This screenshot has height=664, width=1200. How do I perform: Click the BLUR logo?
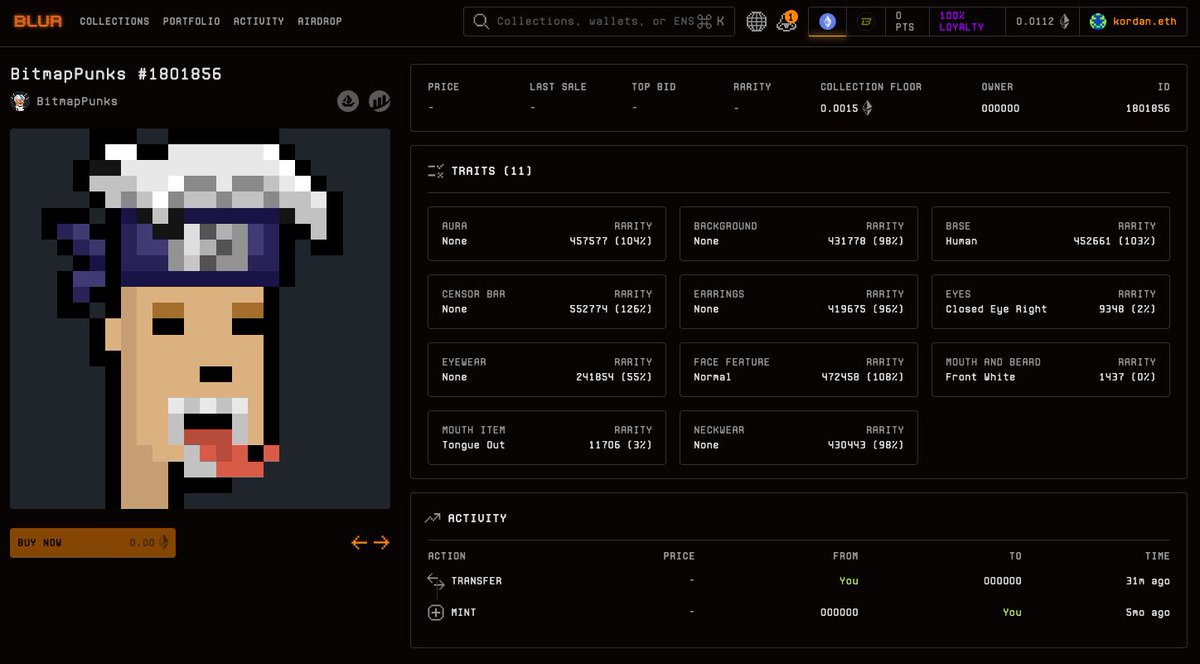tap(36, 20)
